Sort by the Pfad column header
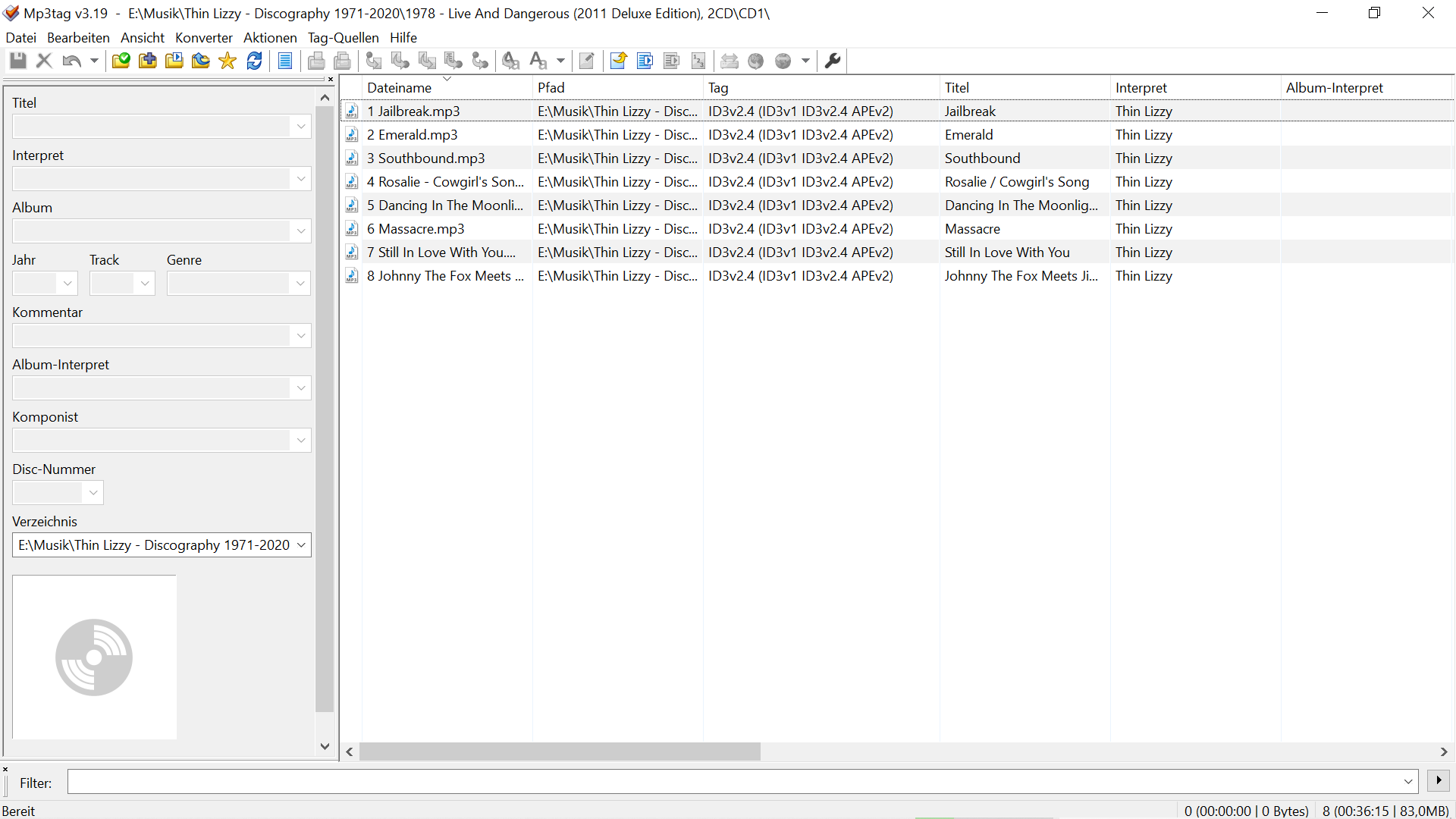The height and width of the screenshot is (819, 1456). click(618, 88)
